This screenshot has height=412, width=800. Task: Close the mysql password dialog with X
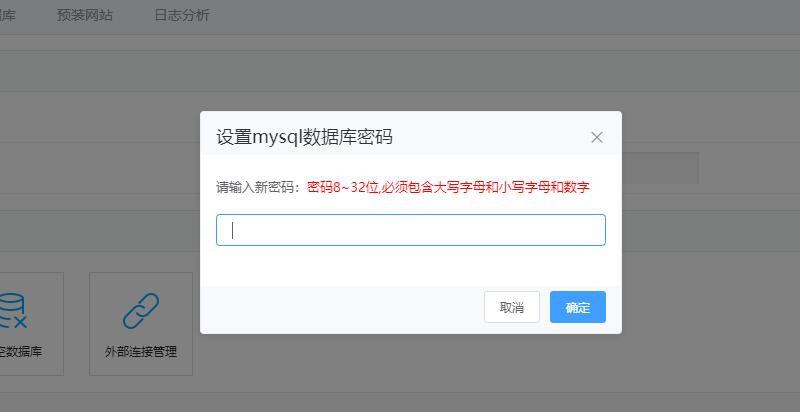point(597,138)
